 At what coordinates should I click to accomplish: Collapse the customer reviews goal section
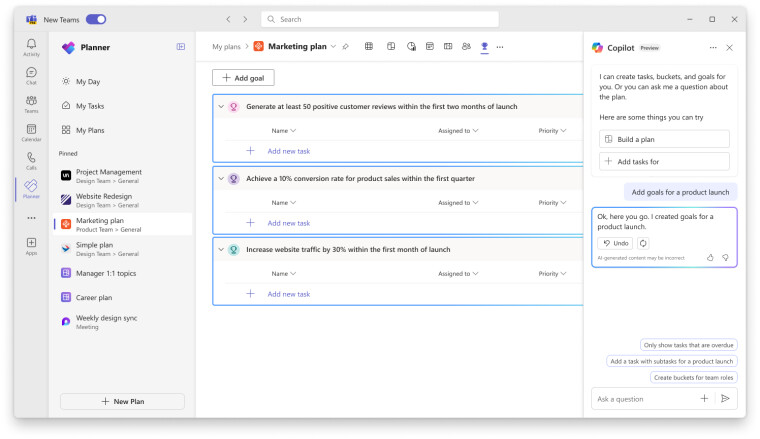pos(221,107)
